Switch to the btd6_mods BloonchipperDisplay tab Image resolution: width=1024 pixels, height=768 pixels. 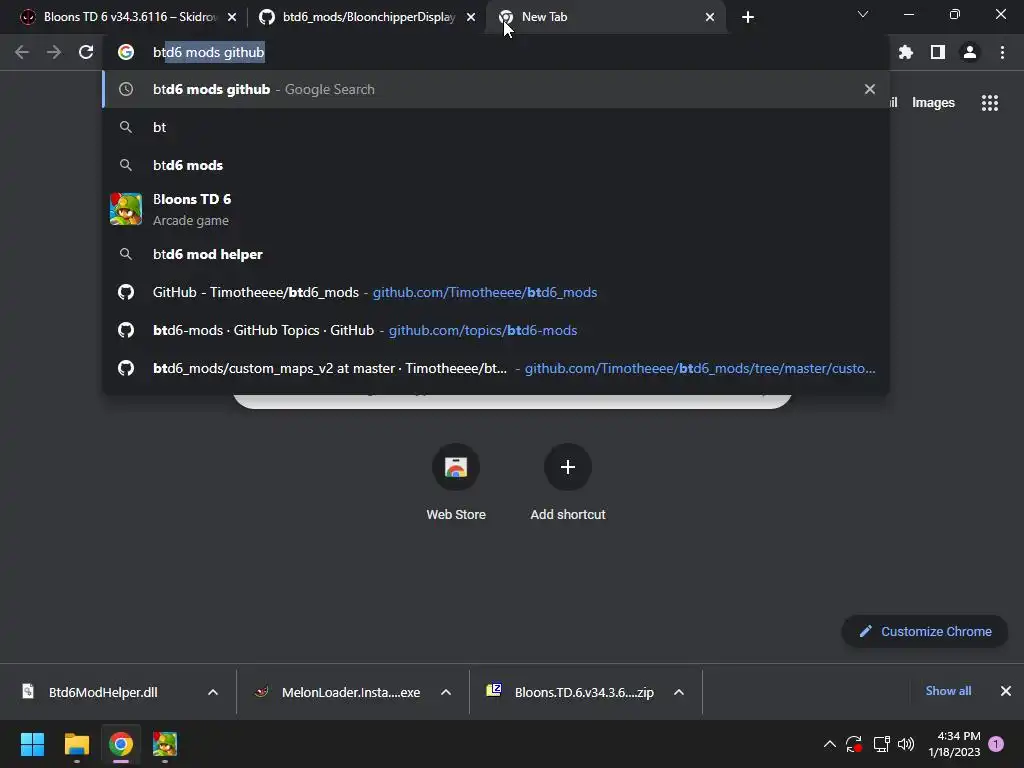(x=368, y=17)
